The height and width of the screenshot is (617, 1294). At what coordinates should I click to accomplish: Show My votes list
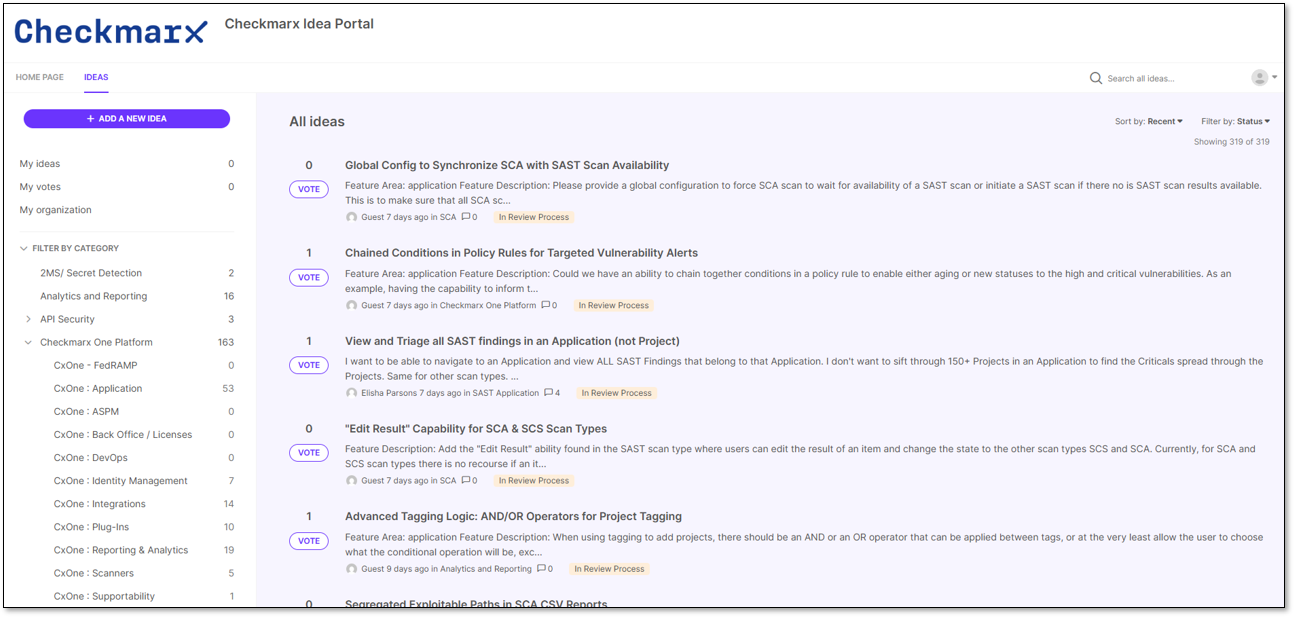(x=40, y=187)
